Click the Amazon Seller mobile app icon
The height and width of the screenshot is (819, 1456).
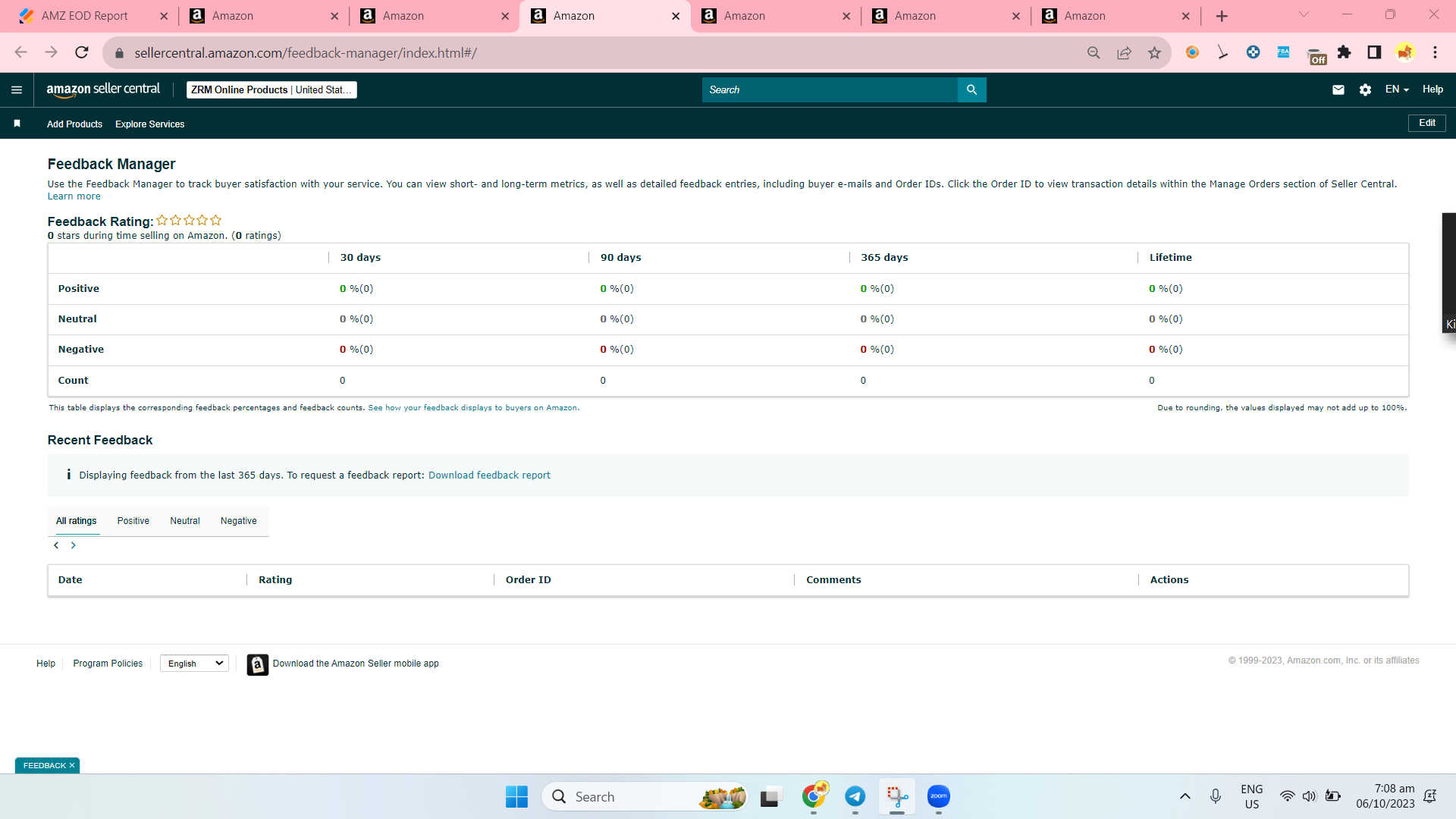258,664
